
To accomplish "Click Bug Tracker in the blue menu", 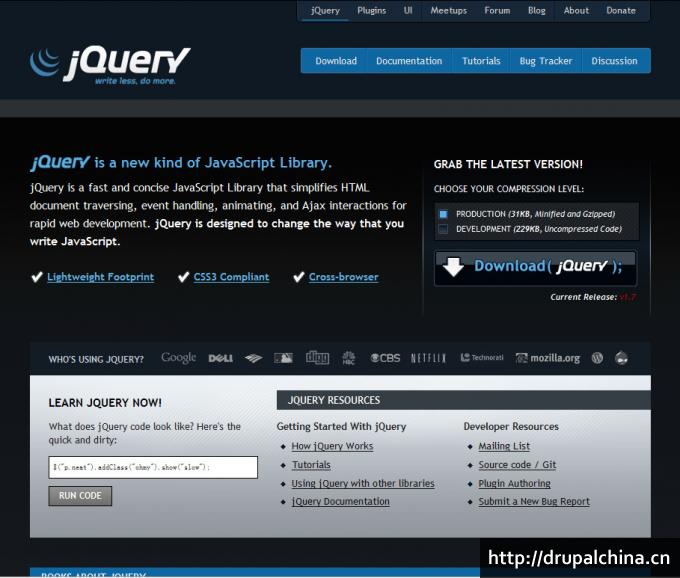I will (546, 61).
